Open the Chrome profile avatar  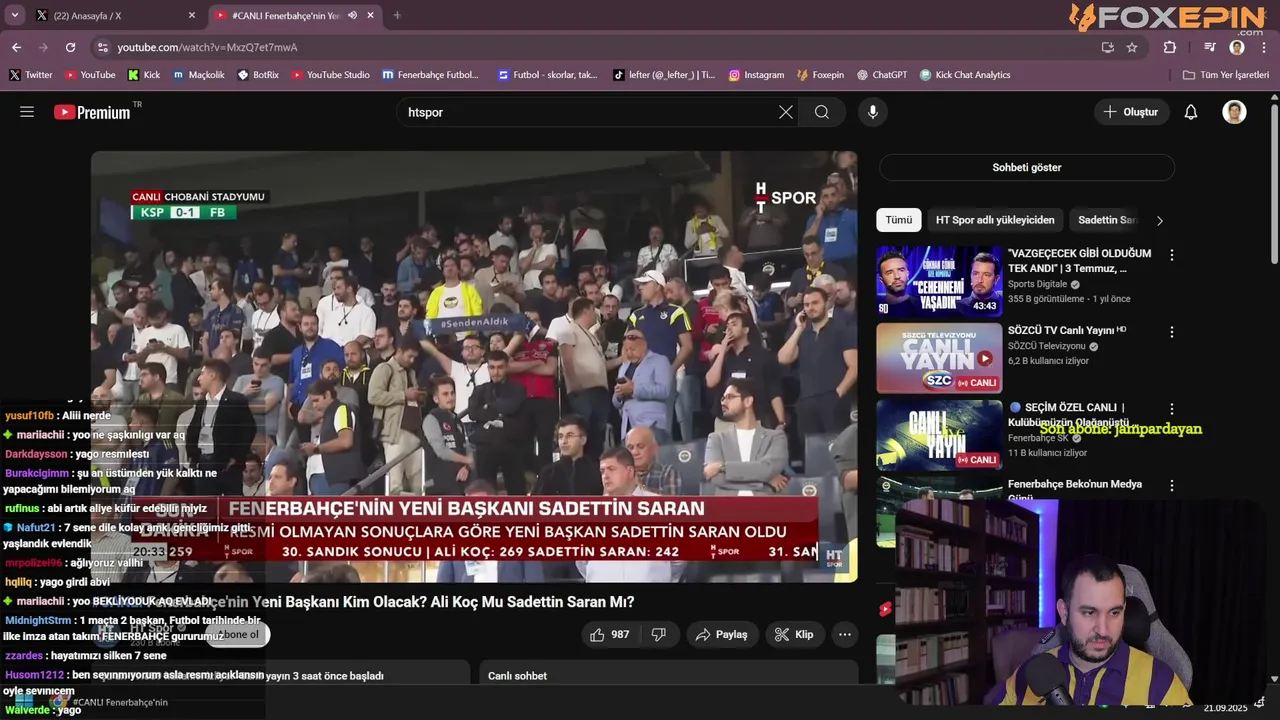(x=1237, y=47)
